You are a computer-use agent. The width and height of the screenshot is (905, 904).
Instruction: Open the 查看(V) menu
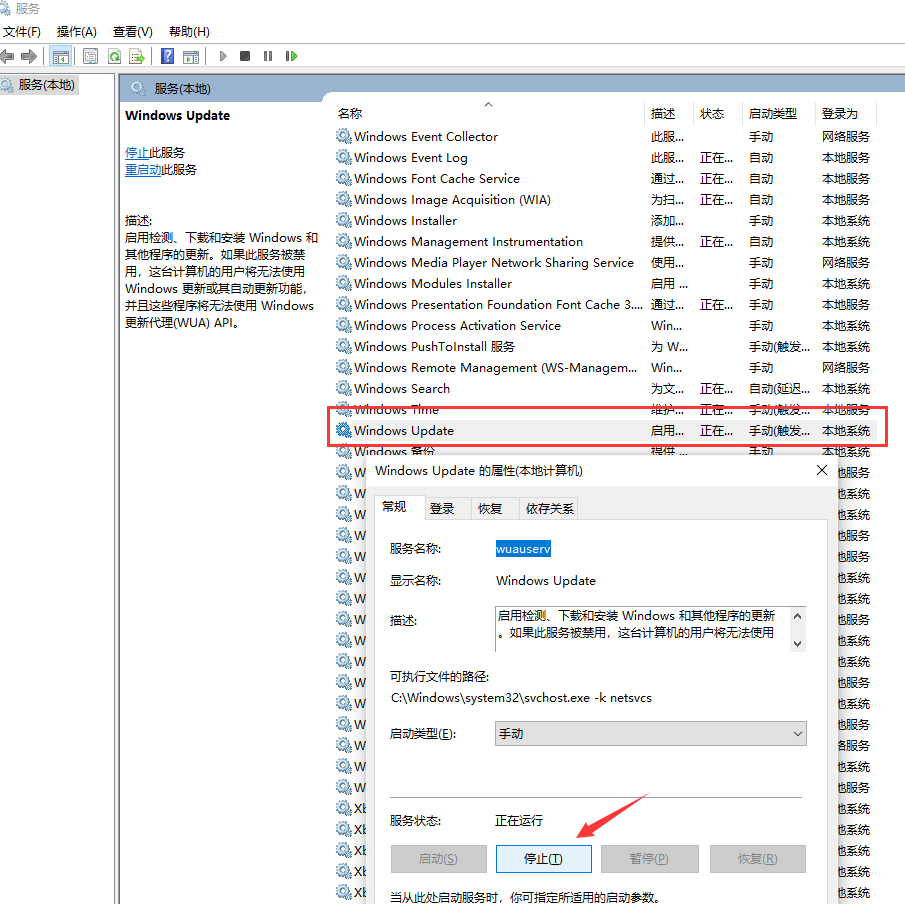[131, 31]
